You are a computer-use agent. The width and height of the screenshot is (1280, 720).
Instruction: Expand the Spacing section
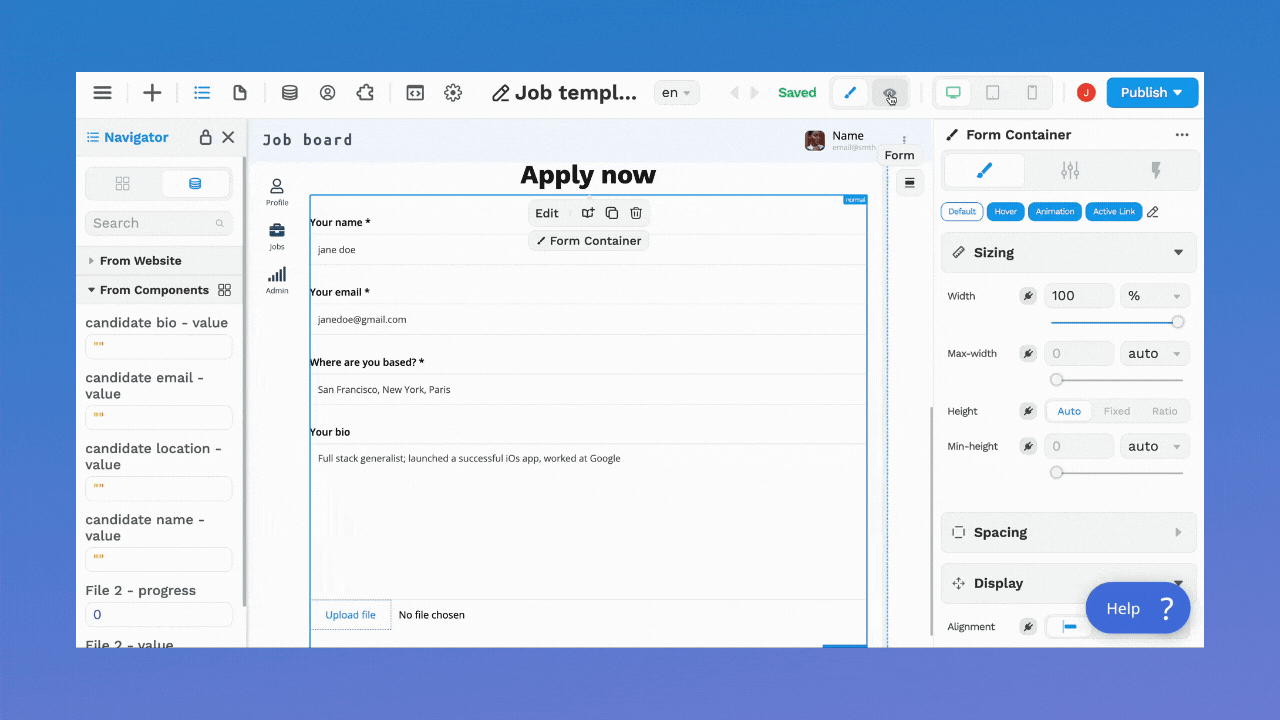1068,532
